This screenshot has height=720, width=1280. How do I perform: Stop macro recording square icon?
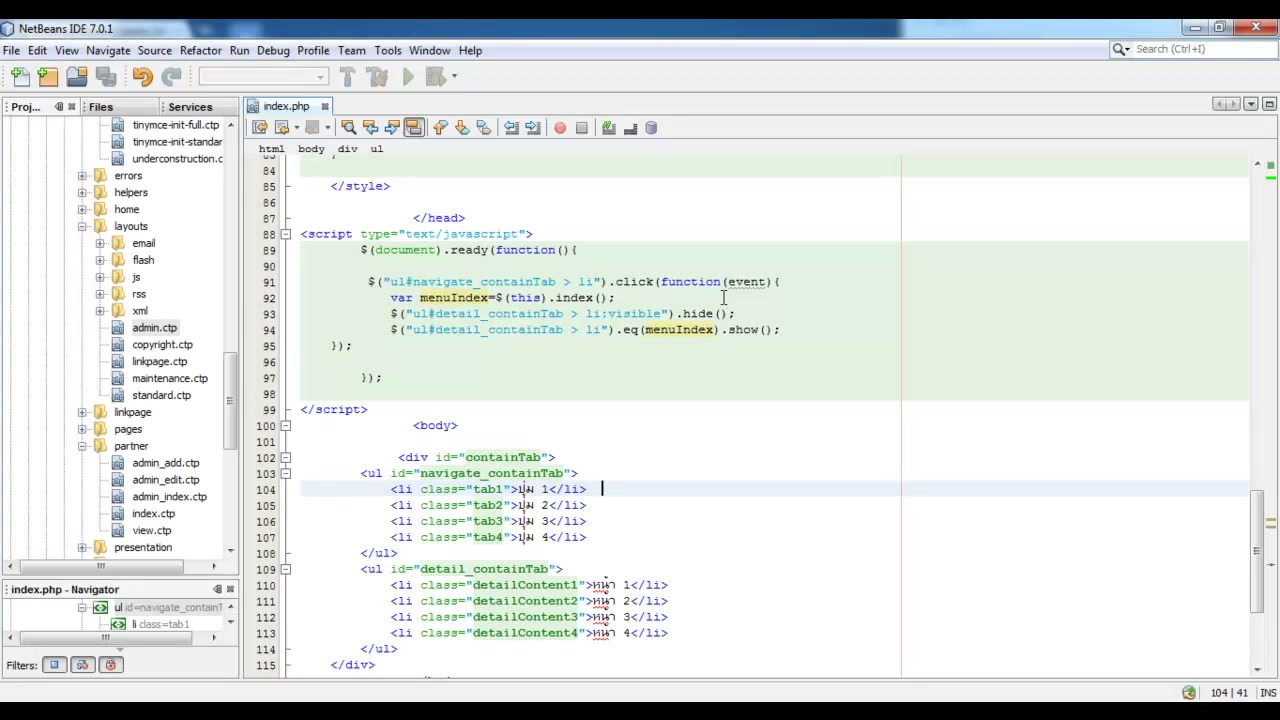pos(582,128)
